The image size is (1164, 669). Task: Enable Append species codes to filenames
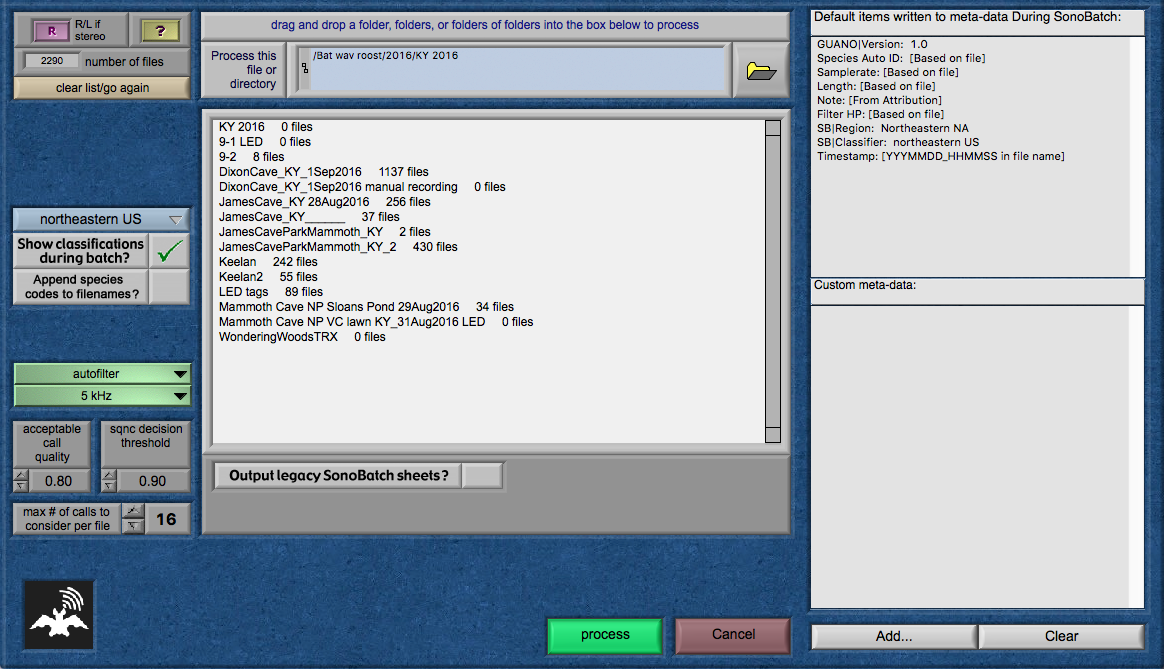pyautogui.click(x=169, y=288)
